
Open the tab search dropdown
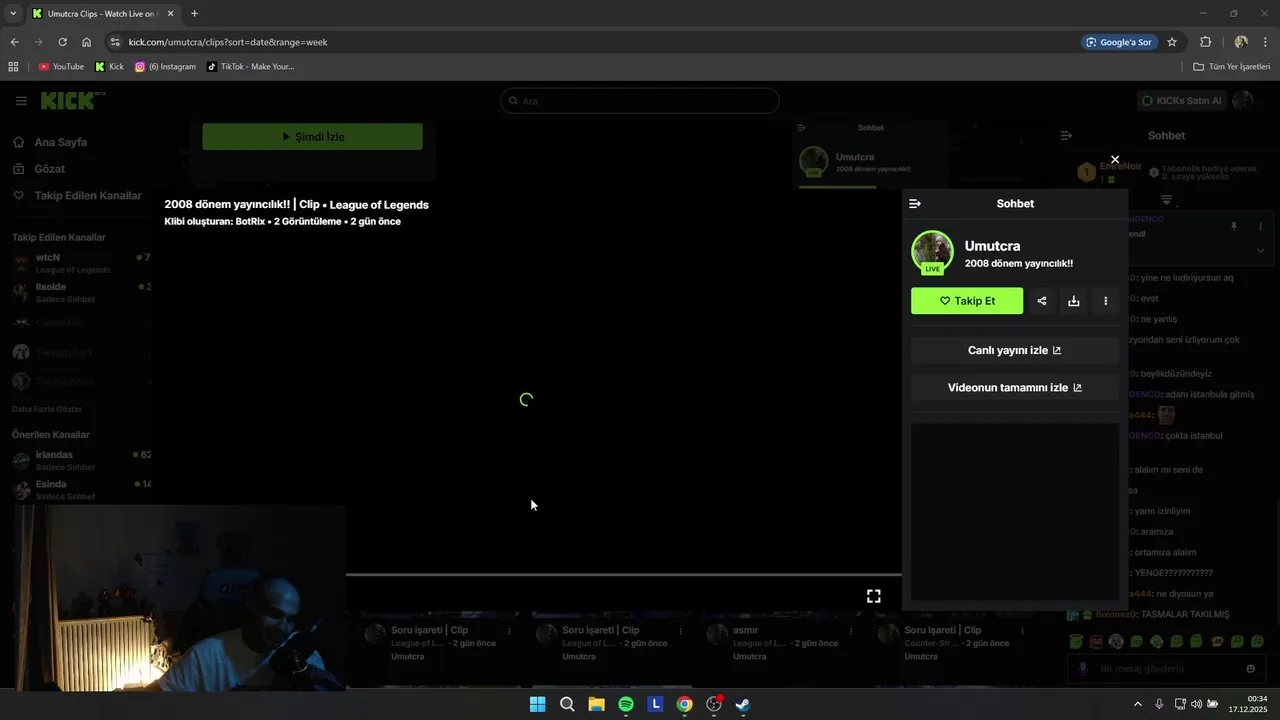click(13, 14)
